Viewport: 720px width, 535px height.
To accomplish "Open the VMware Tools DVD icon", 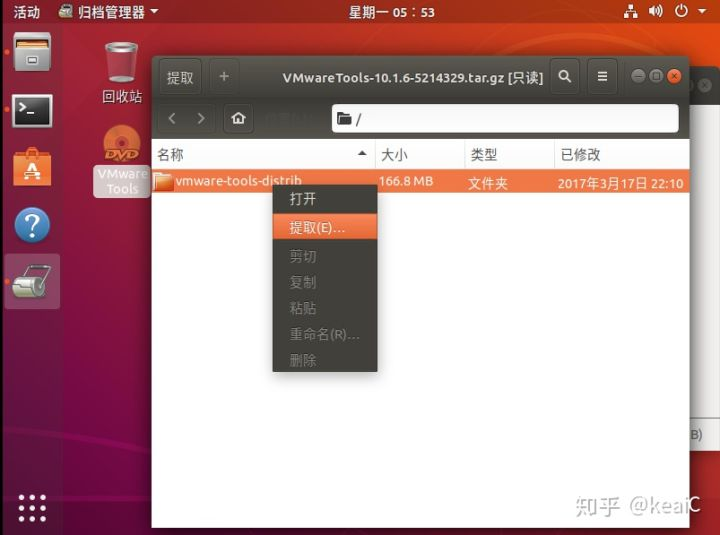I will [x=122, y=161].
